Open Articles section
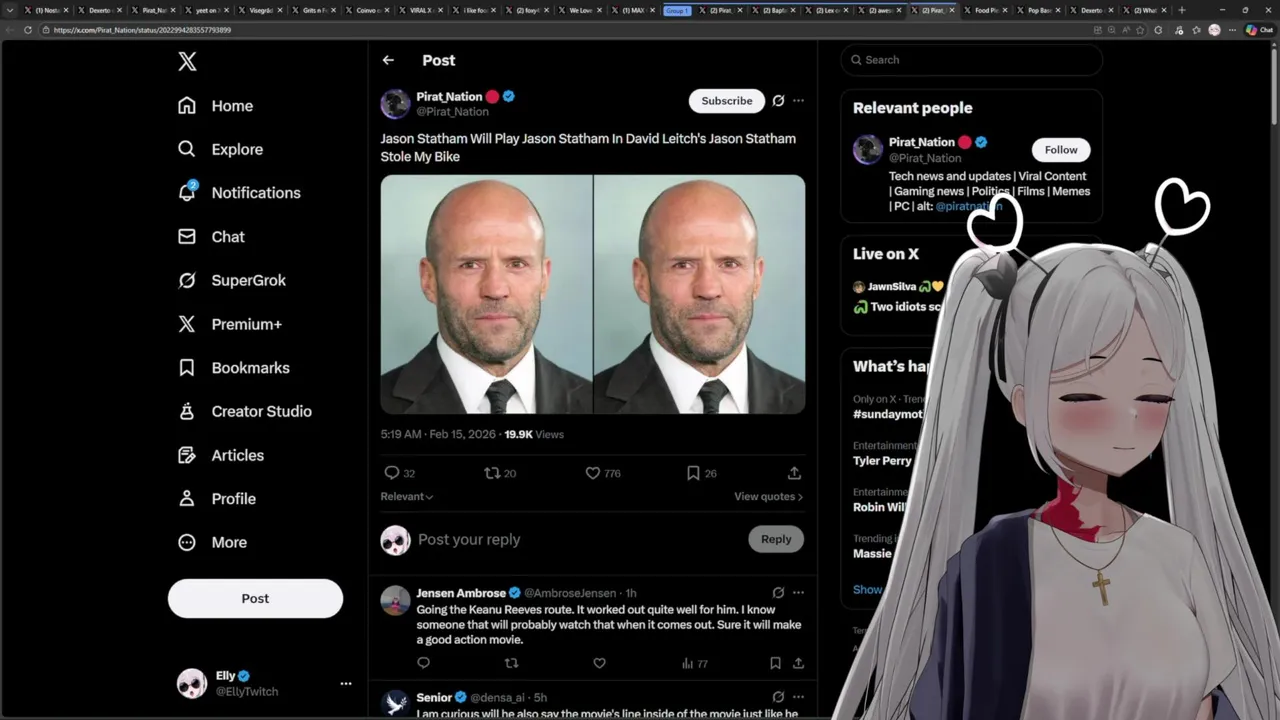This screenshot has width=1280, height=720. pyautogui.click(x=220, y=455)
